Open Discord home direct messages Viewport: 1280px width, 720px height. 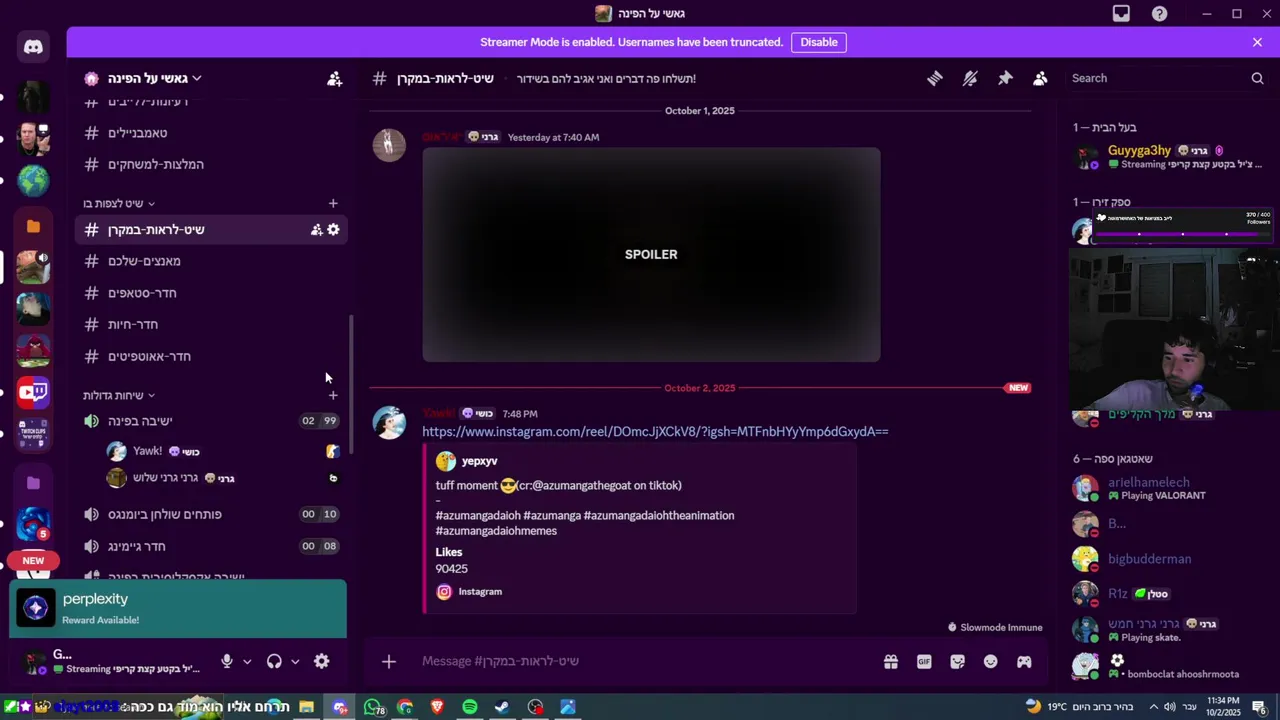coord(33,47)
